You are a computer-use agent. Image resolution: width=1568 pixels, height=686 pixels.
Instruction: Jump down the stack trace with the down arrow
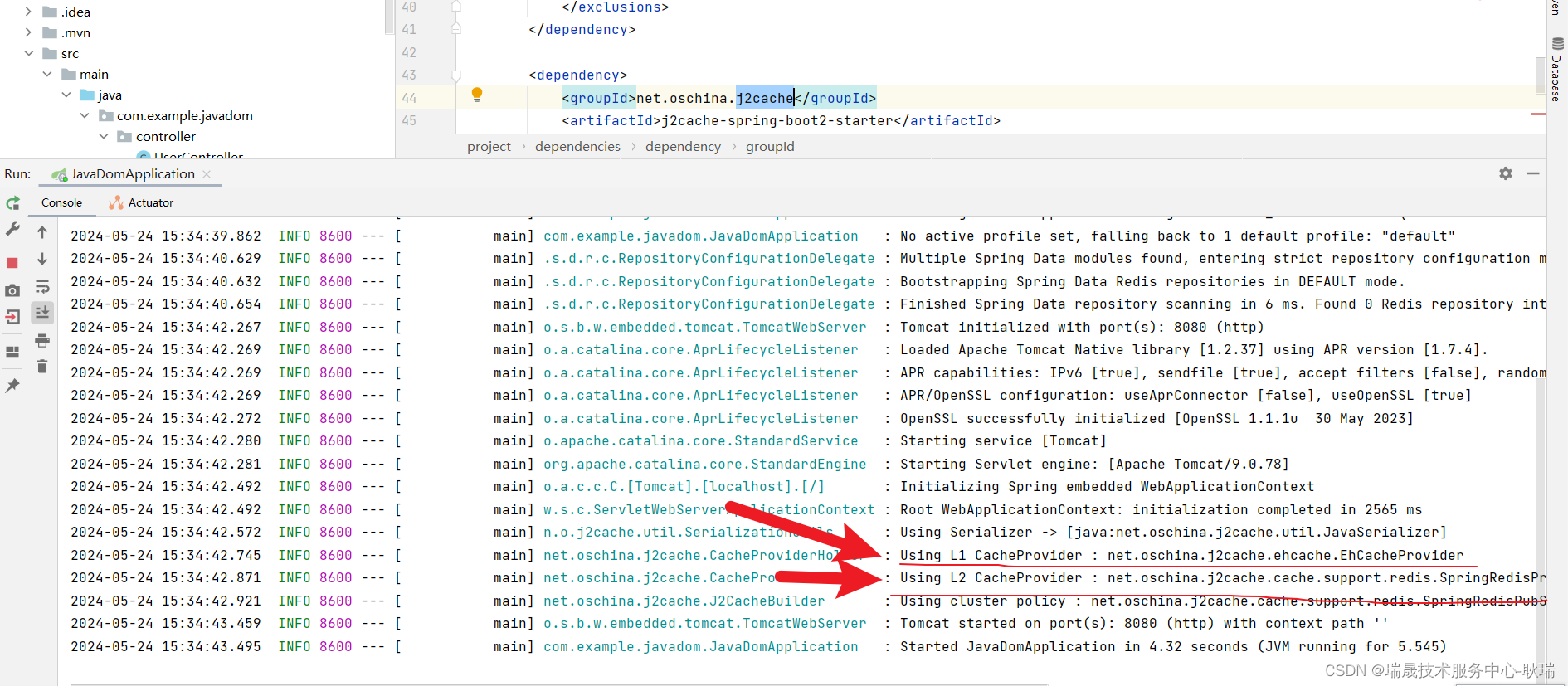click(42, 260)
